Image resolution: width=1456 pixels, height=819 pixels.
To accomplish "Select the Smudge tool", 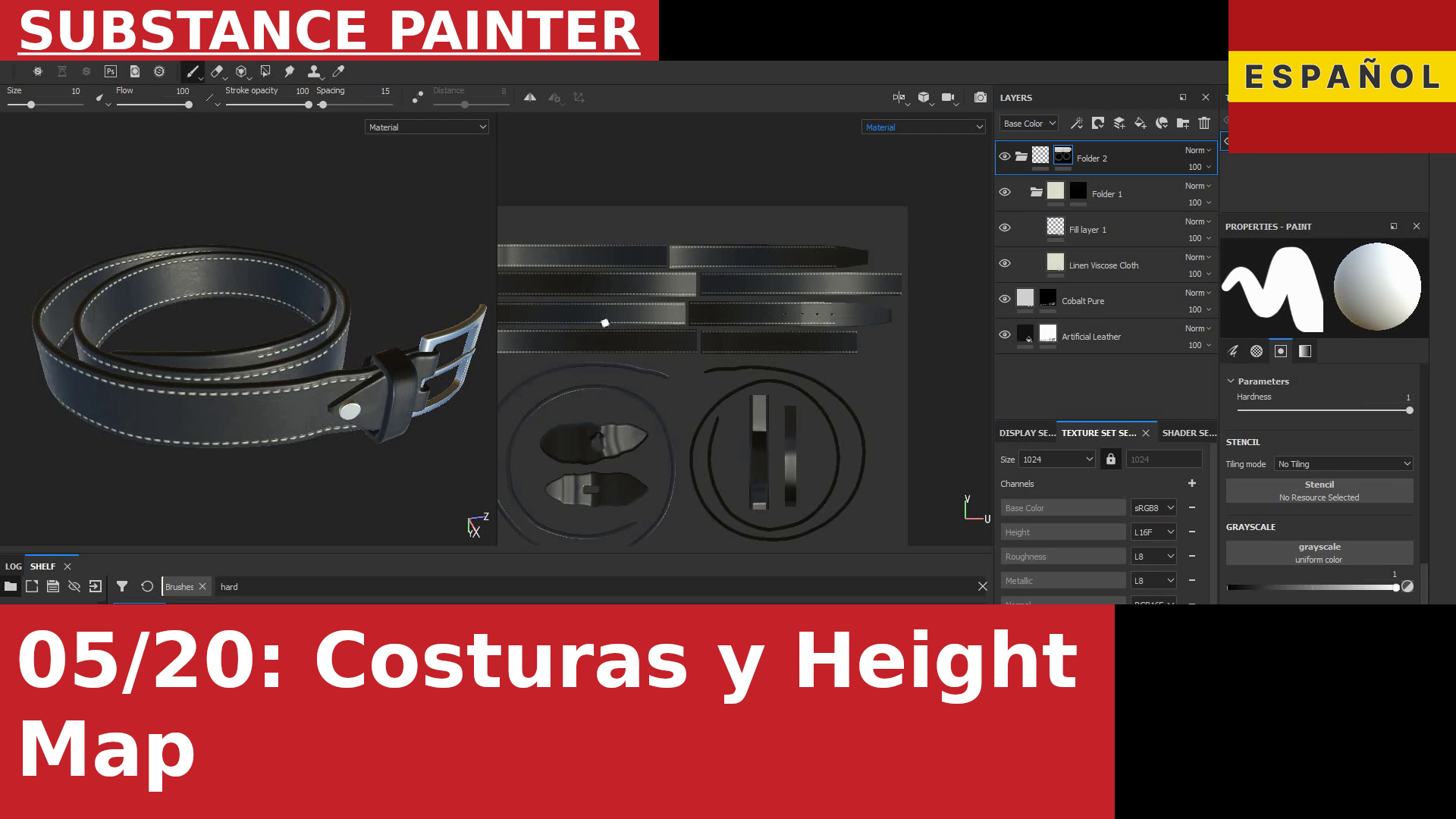I will point(290,71).
